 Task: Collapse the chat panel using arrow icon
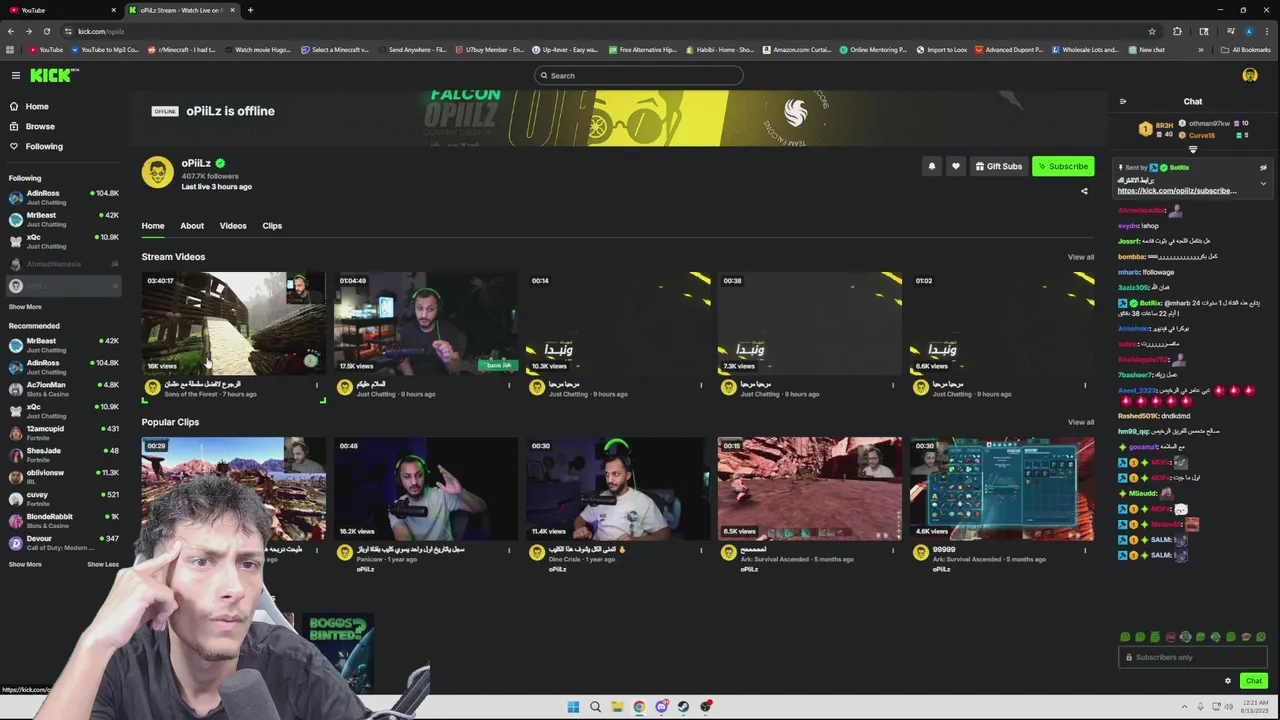(1123, 101)
